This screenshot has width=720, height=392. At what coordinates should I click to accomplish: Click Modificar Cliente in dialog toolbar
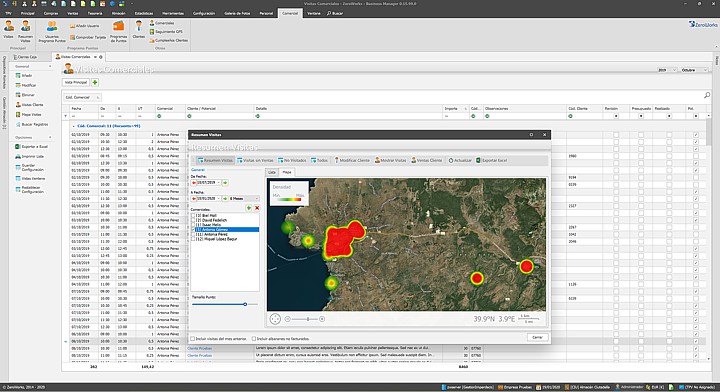coord(352,160)
